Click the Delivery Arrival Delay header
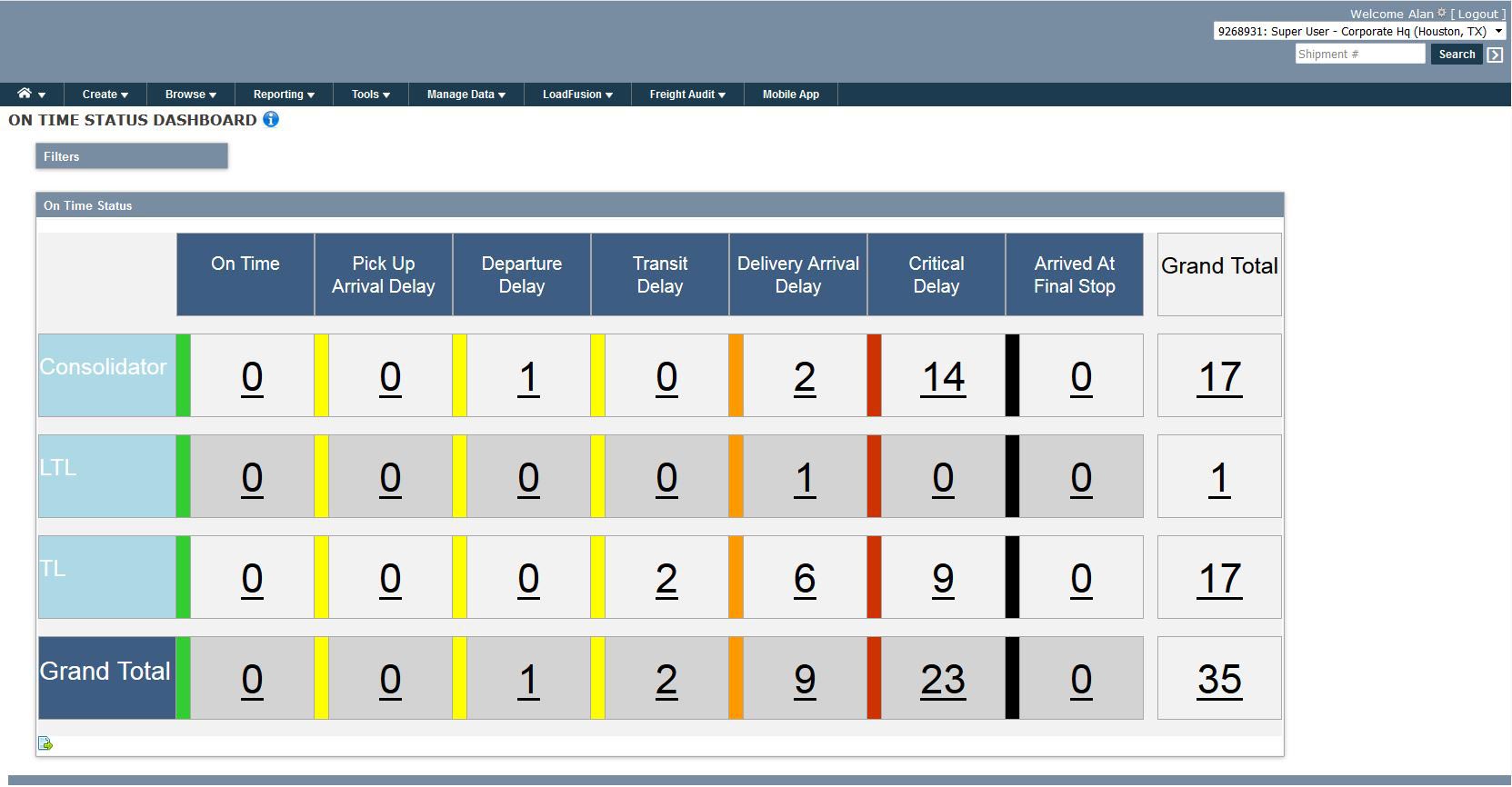The image size is (1512, 787). coord(798,274)
